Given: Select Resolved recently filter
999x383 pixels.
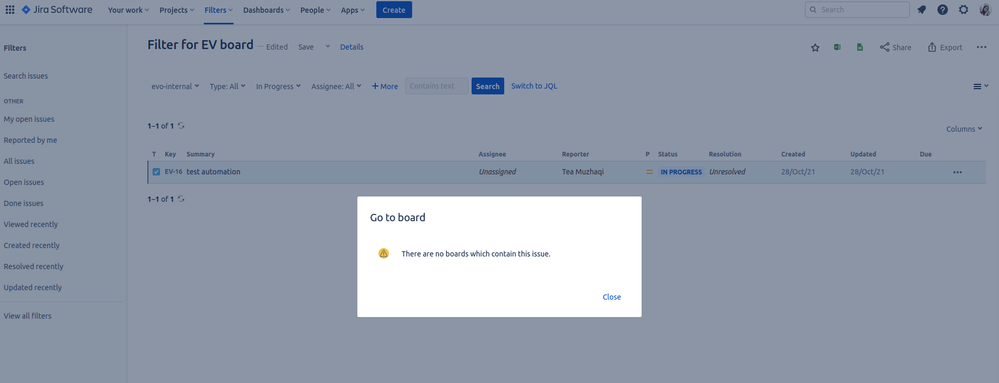Looking at the screenshot, I should pyautogui.click(x=33, y=266).
